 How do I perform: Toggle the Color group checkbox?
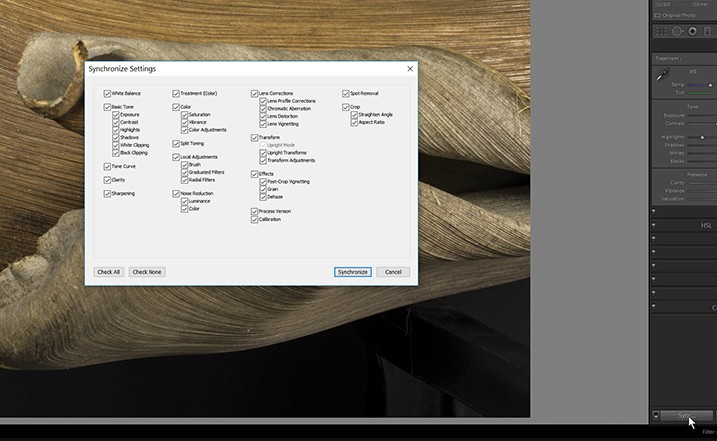point(176,107)
